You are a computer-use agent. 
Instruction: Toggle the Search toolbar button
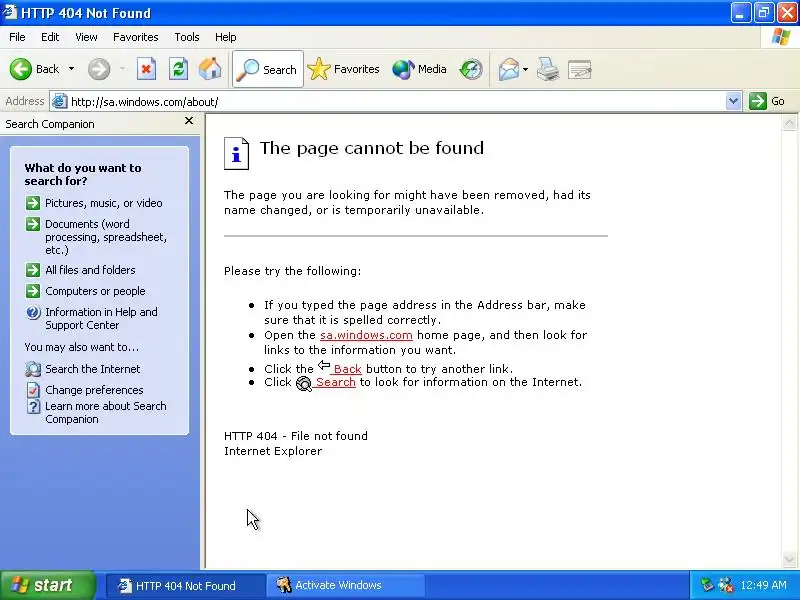pos(268,69)
